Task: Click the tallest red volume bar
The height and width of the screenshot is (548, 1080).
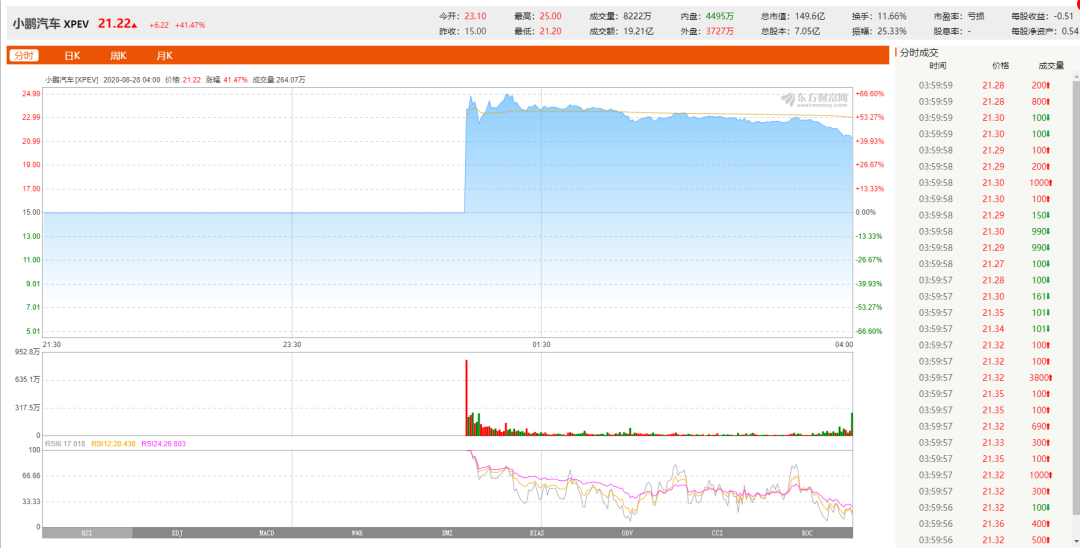Action: coord(466,397)
